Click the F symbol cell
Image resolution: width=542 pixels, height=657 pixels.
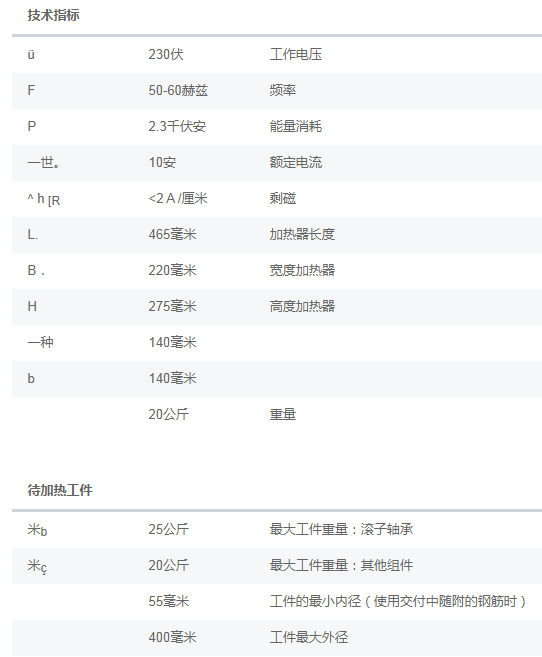31,91
